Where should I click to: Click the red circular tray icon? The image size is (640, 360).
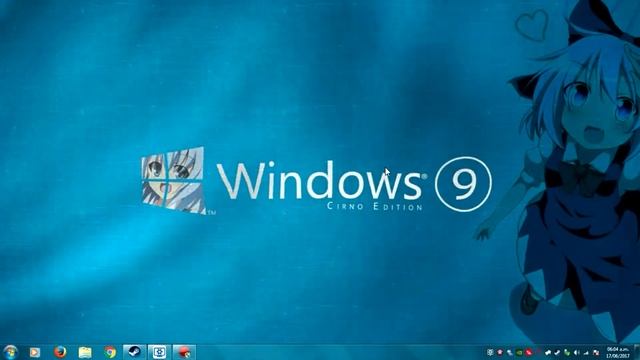point(529,352)
